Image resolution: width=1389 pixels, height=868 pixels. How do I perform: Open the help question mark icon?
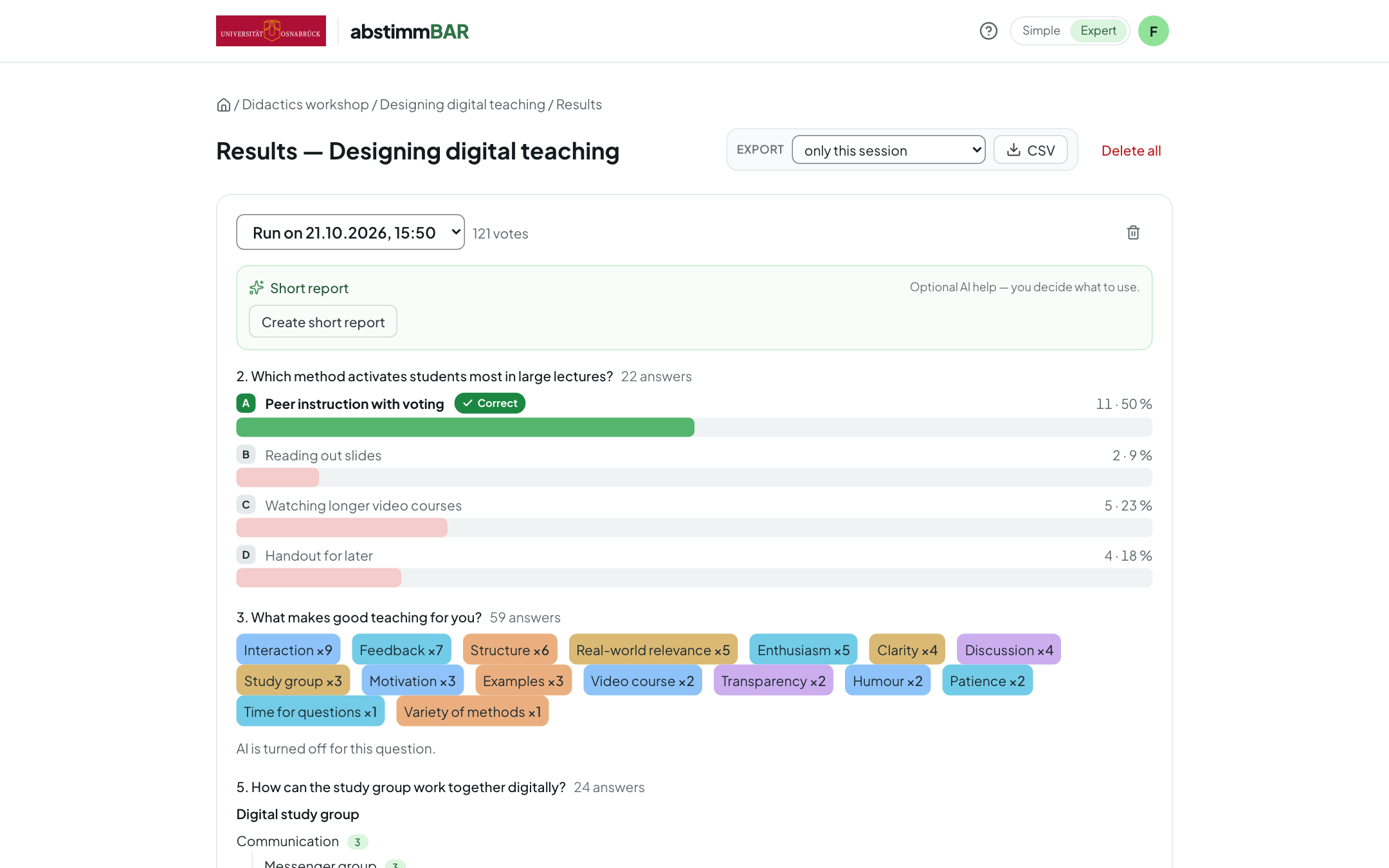(x=988, y=31)
